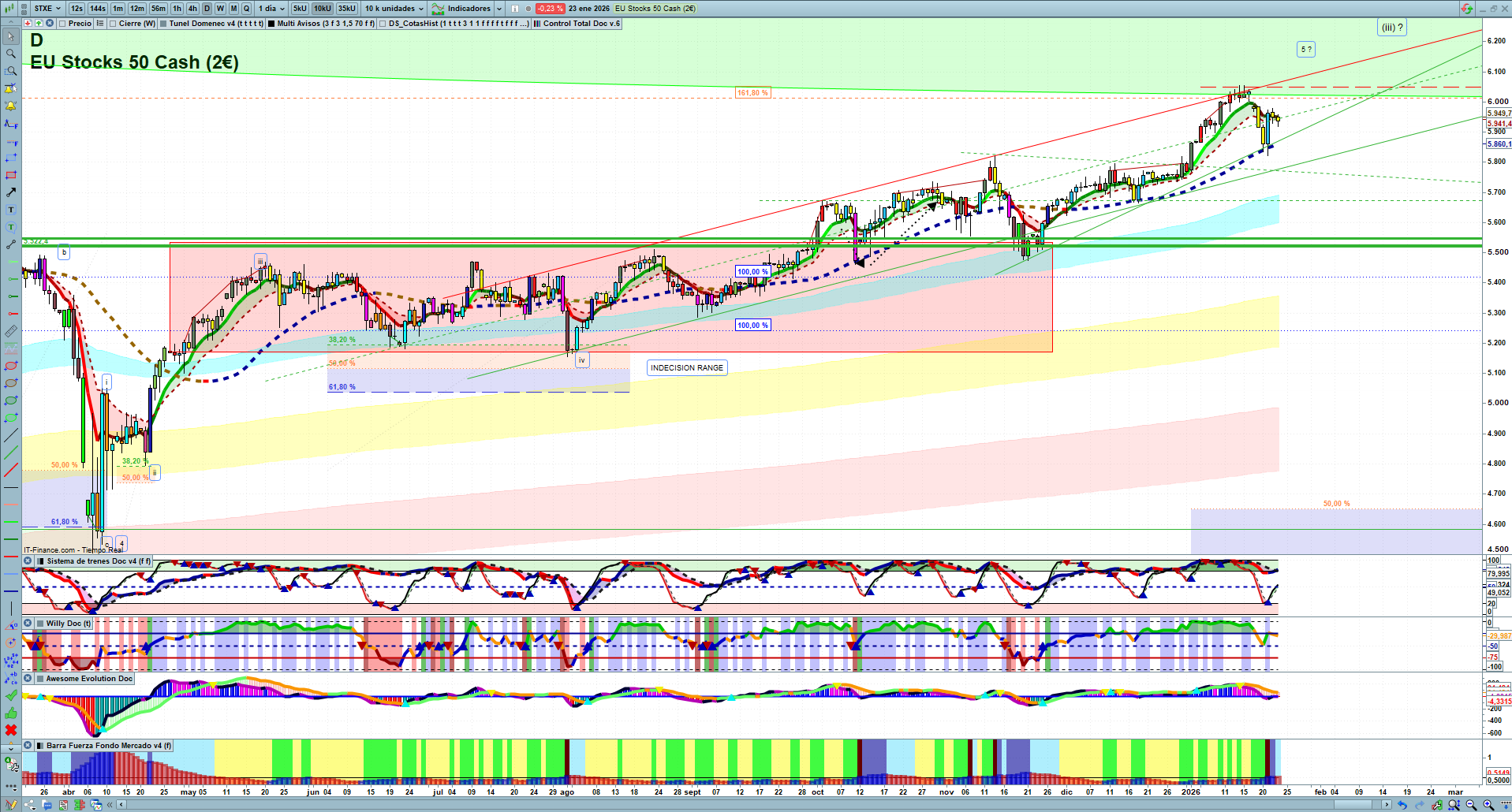
Task: Toggle the Tunel Domenec v4 indicator box
Action: 163,24
